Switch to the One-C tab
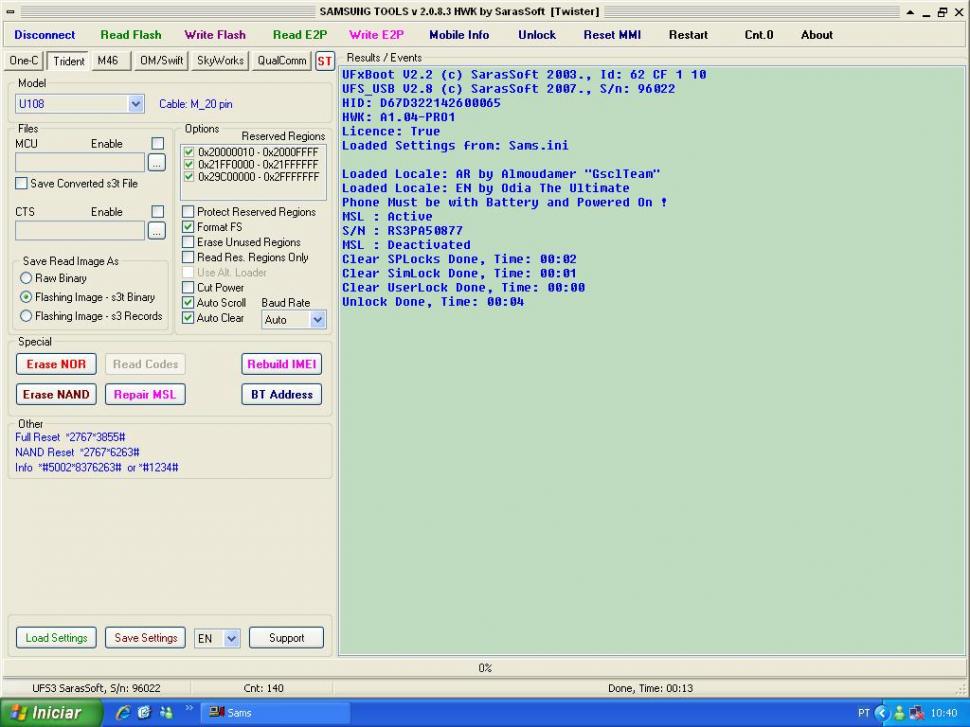Image resolution: width=970 pixels, height=727 pixels. (24, 61)
